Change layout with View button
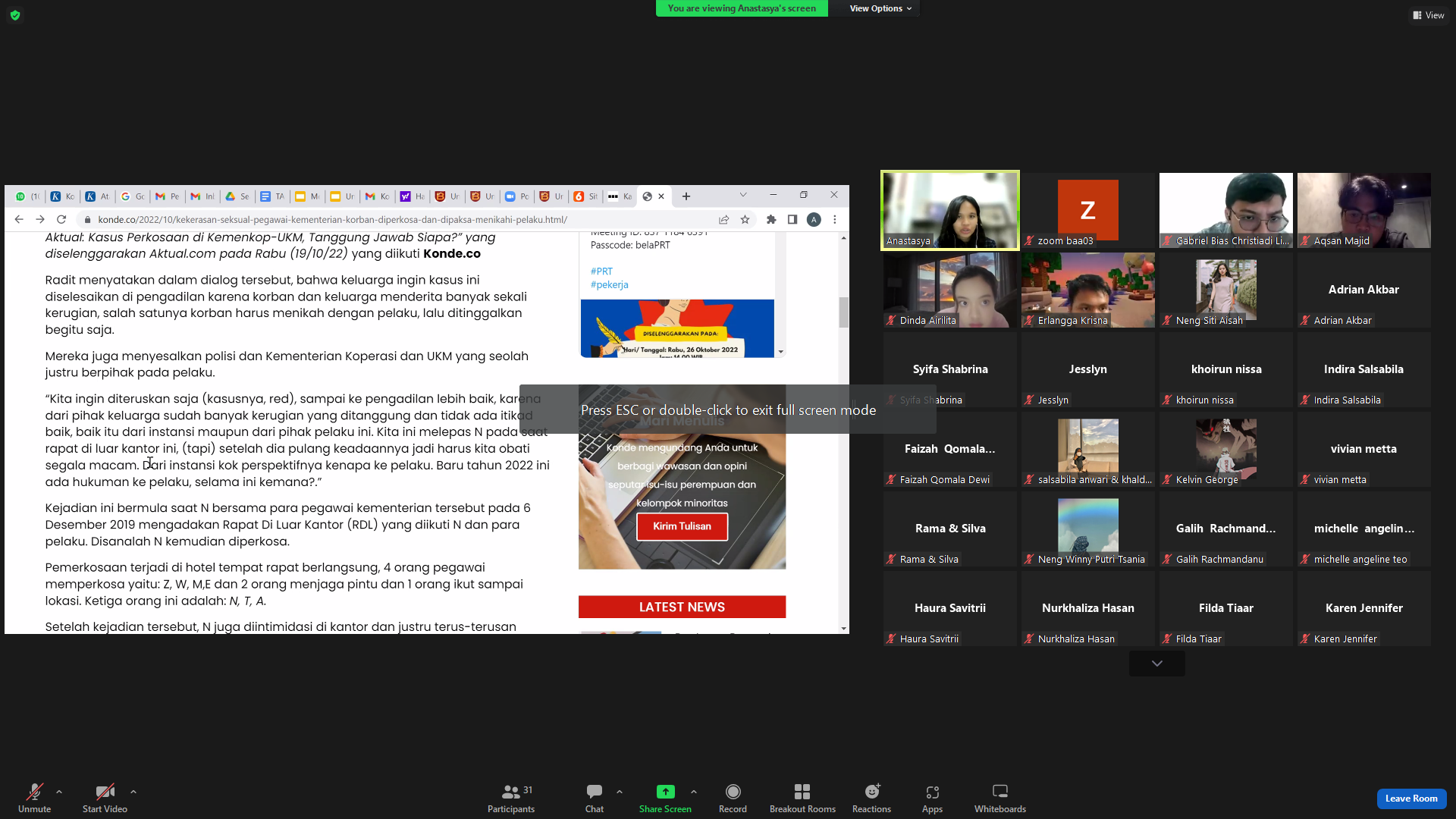 tap(1429, 15)
